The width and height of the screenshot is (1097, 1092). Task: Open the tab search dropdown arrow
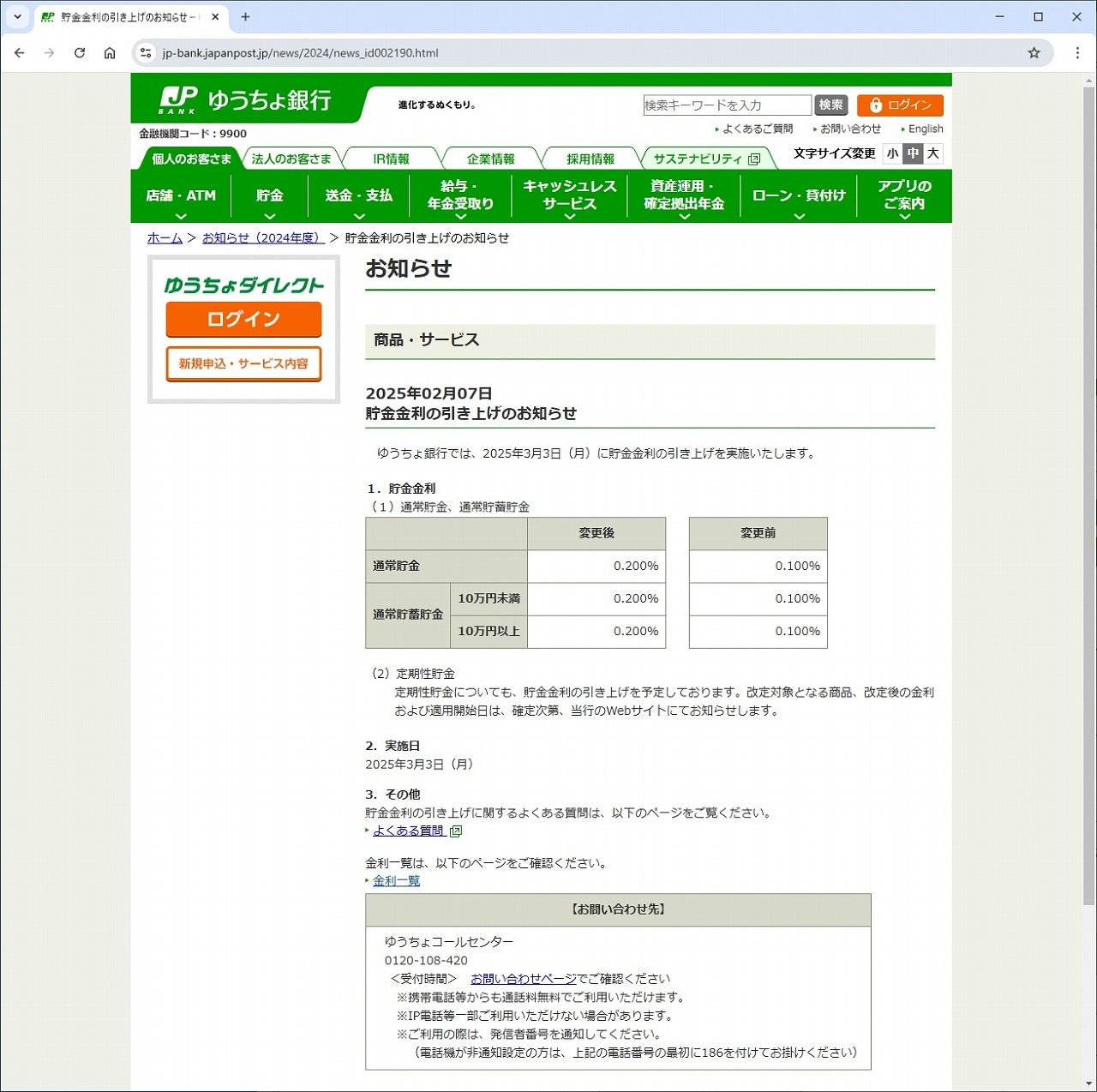pos(17,16)
